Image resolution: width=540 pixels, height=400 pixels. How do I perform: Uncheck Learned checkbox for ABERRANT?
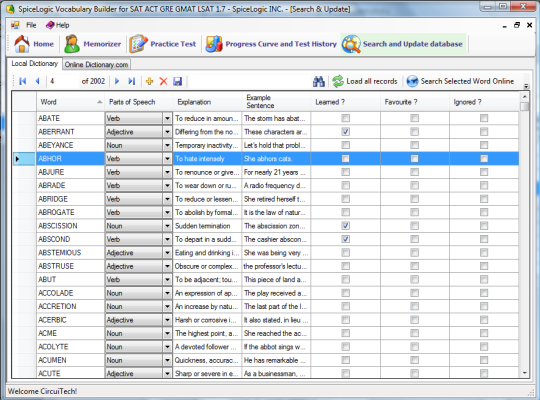(x=345, y=132)
